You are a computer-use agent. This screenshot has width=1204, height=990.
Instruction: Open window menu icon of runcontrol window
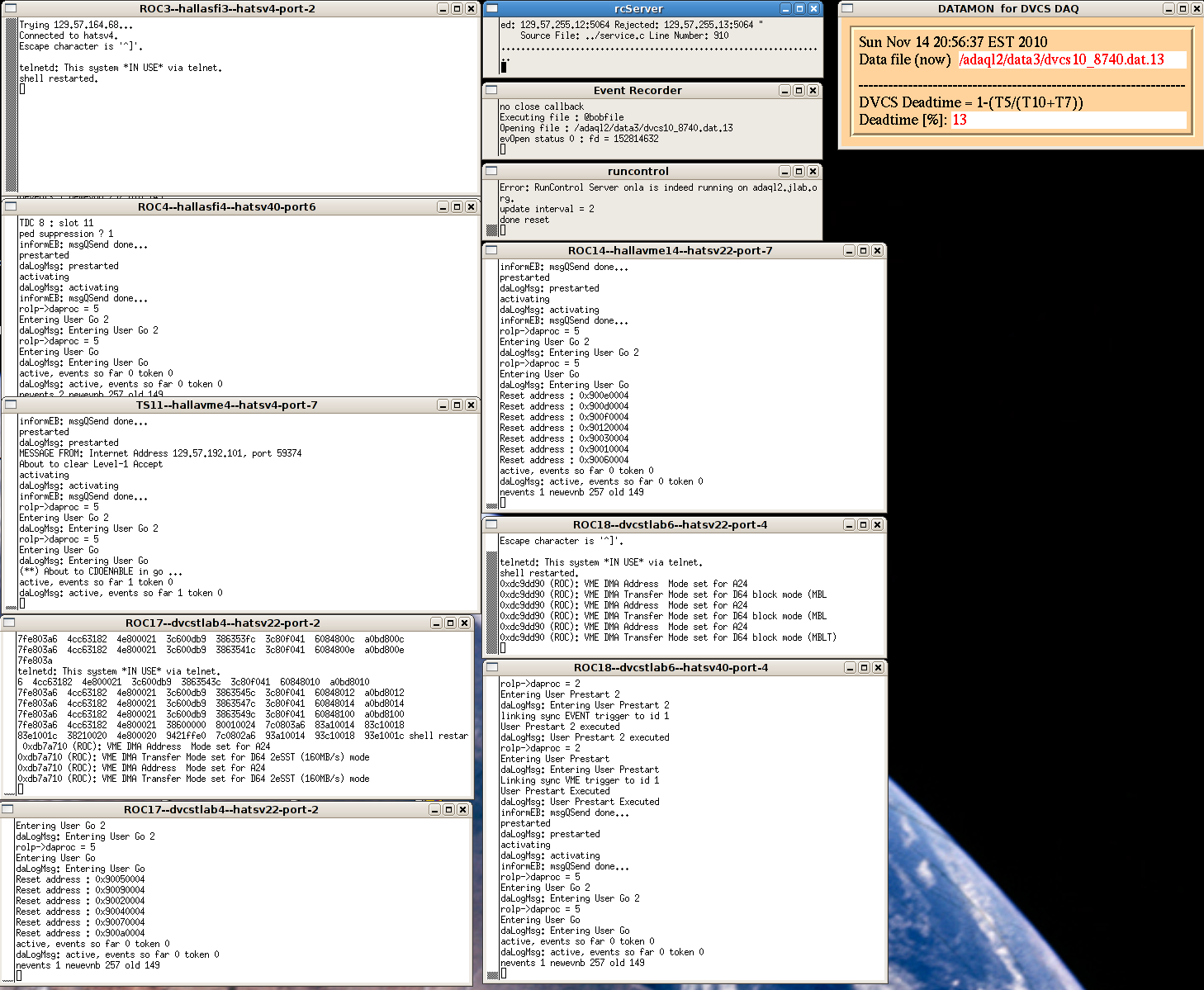tap(491, 171)
